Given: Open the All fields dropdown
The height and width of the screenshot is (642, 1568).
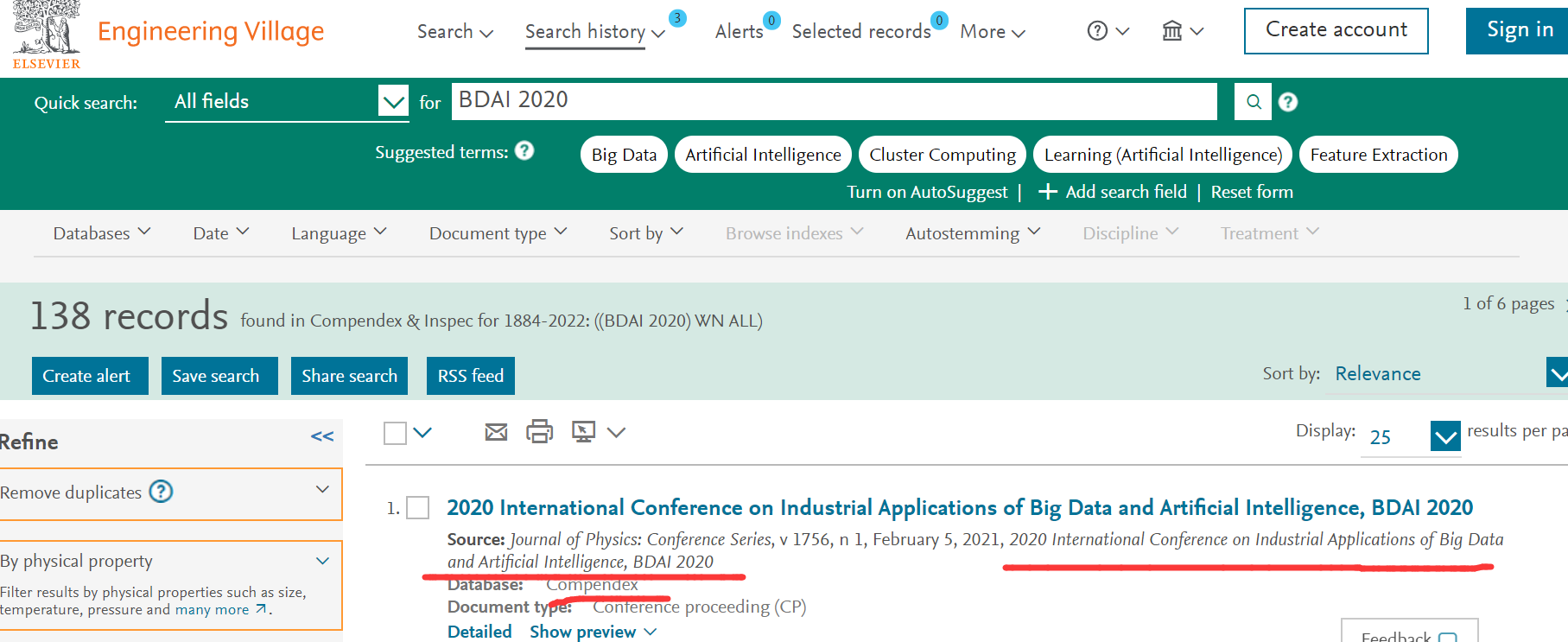Looking at the screenshot, I should pos(287,102).
